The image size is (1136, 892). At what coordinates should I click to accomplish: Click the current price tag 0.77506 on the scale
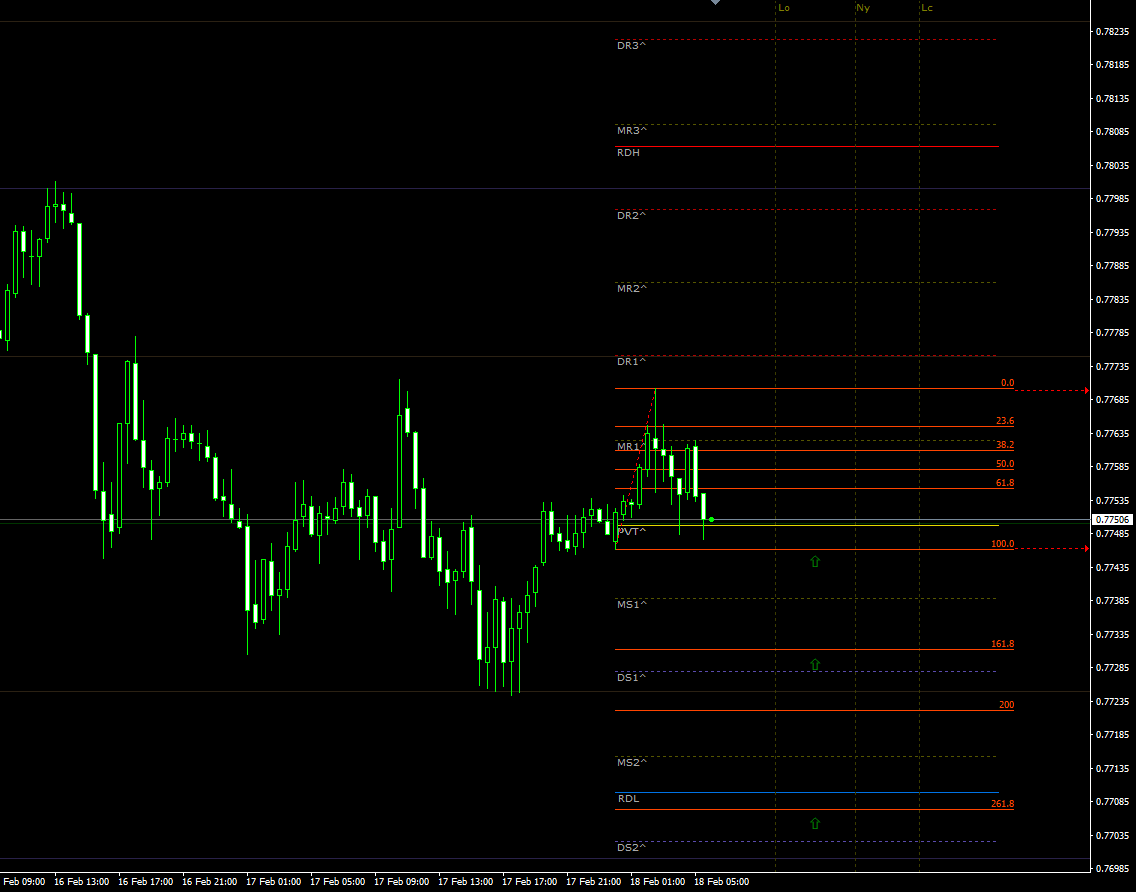pyautogui.click(x=1112, y=519)
